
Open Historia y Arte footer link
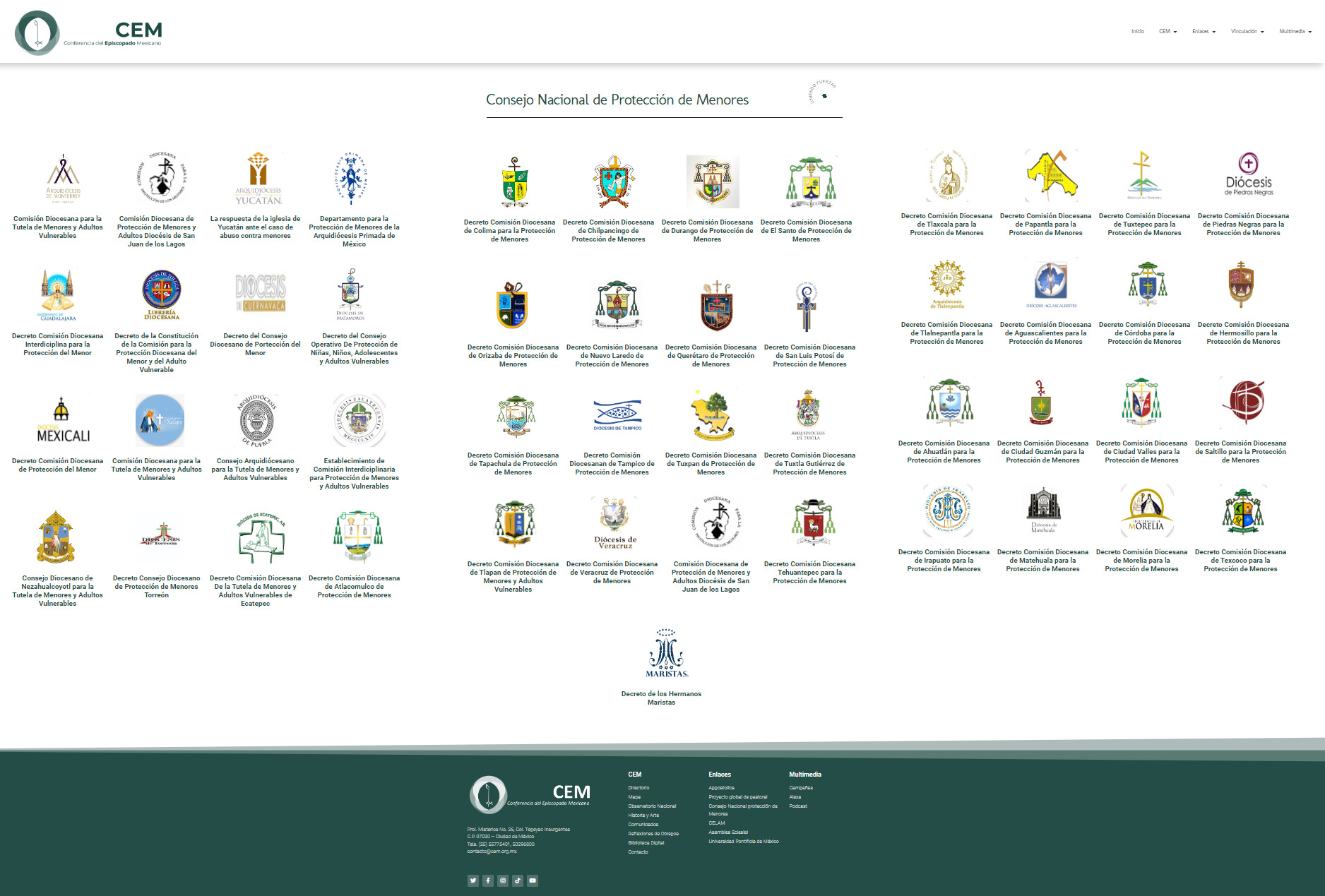[x=643, y=816]
